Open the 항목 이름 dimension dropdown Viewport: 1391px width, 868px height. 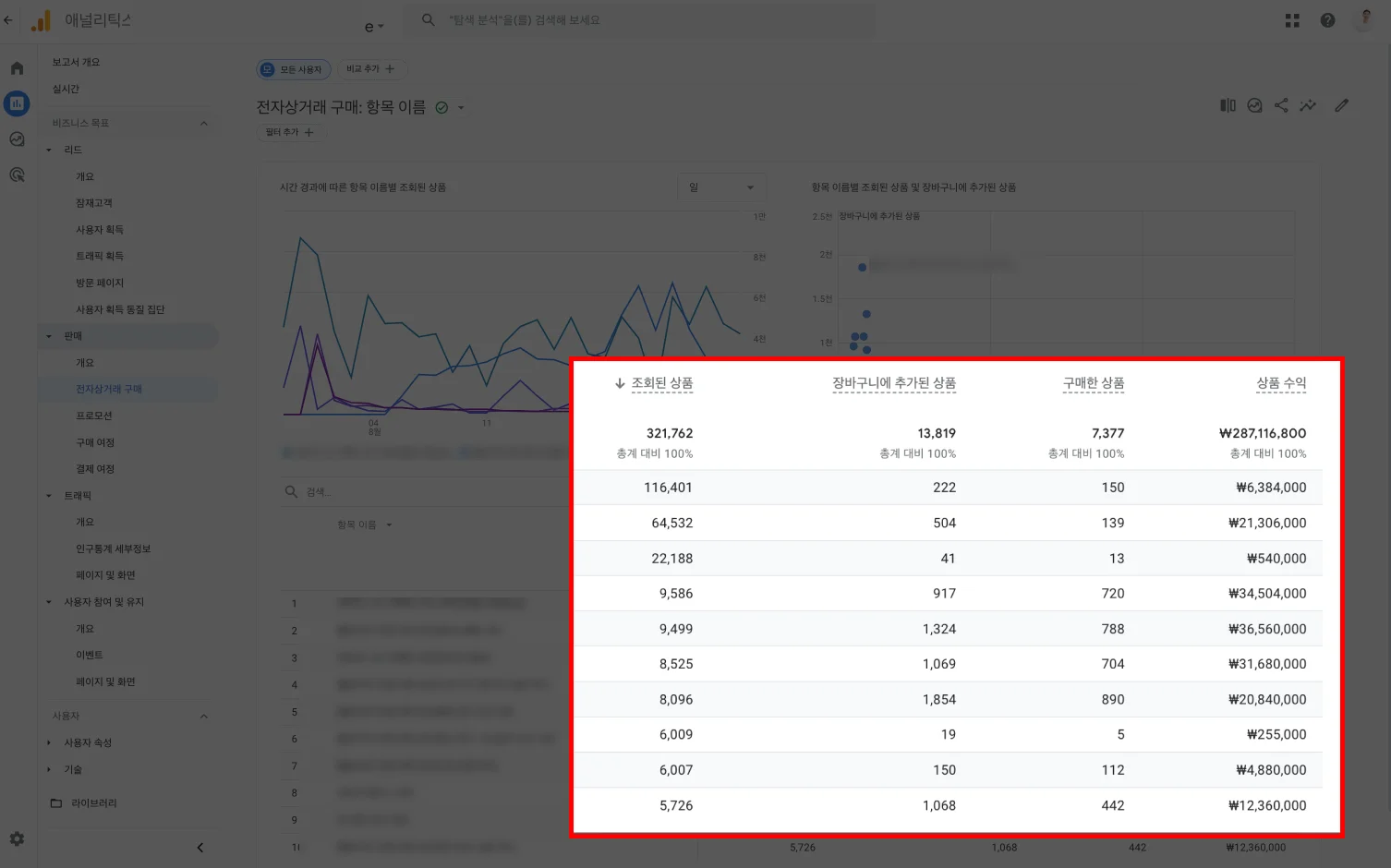[x=364, y=524]
